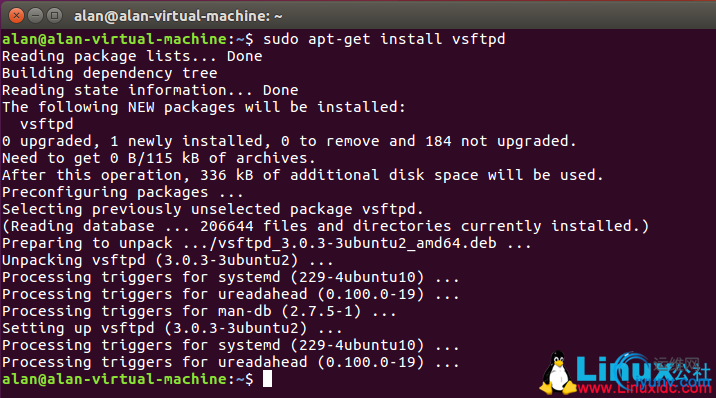Click the indented package name 'vsftpd'
This screenshot has width=716, height=398.
tap(47, 124)
